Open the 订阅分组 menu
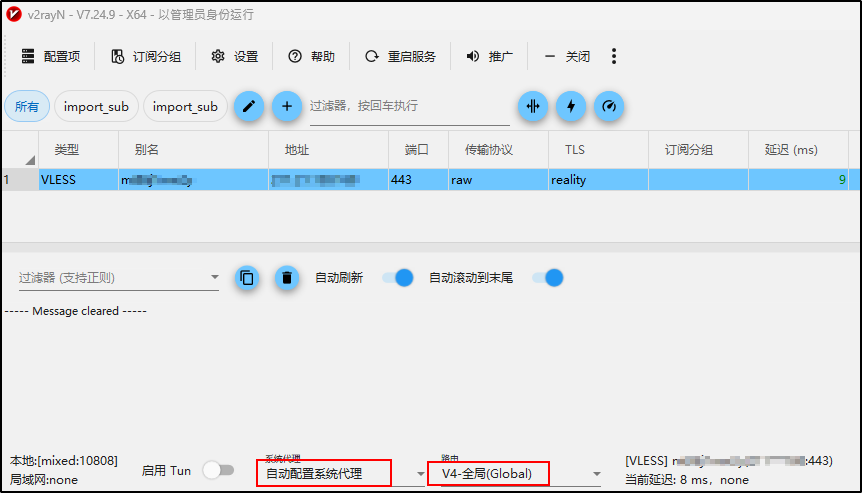Screen dimensions: 862x493 [146, 56]
